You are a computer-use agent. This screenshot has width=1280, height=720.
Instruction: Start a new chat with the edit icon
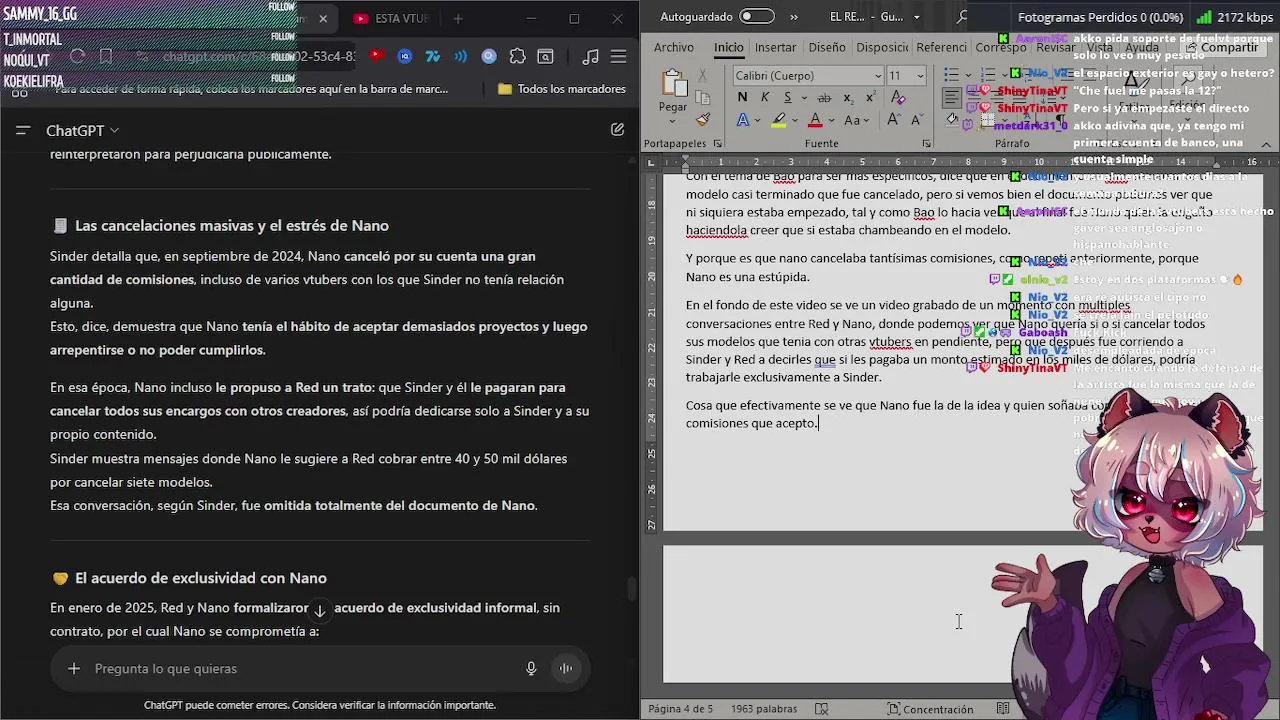[x=617, y=130]
